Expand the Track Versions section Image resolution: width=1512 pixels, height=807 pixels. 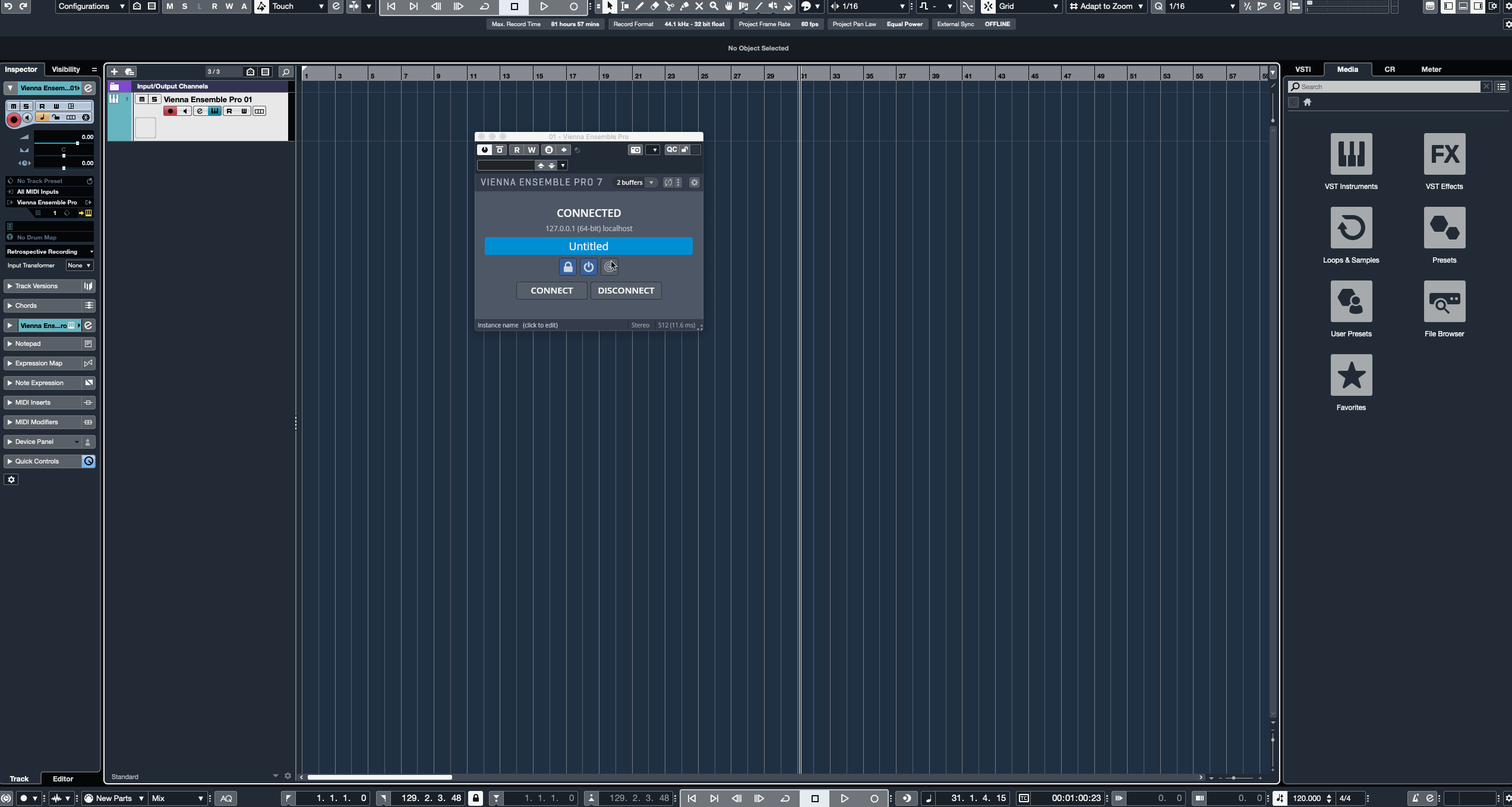pyautogui.click(x=42, y=286)
